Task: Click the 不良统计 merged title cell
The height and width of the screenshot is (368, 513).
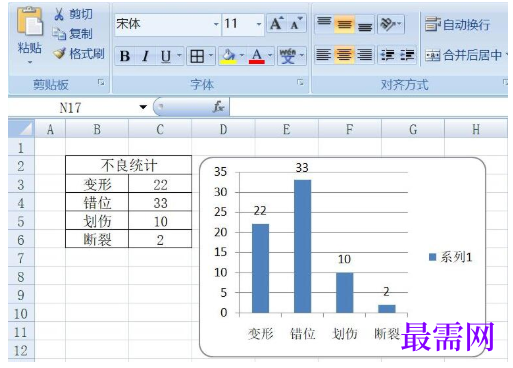Action: (x=129, y=165)
